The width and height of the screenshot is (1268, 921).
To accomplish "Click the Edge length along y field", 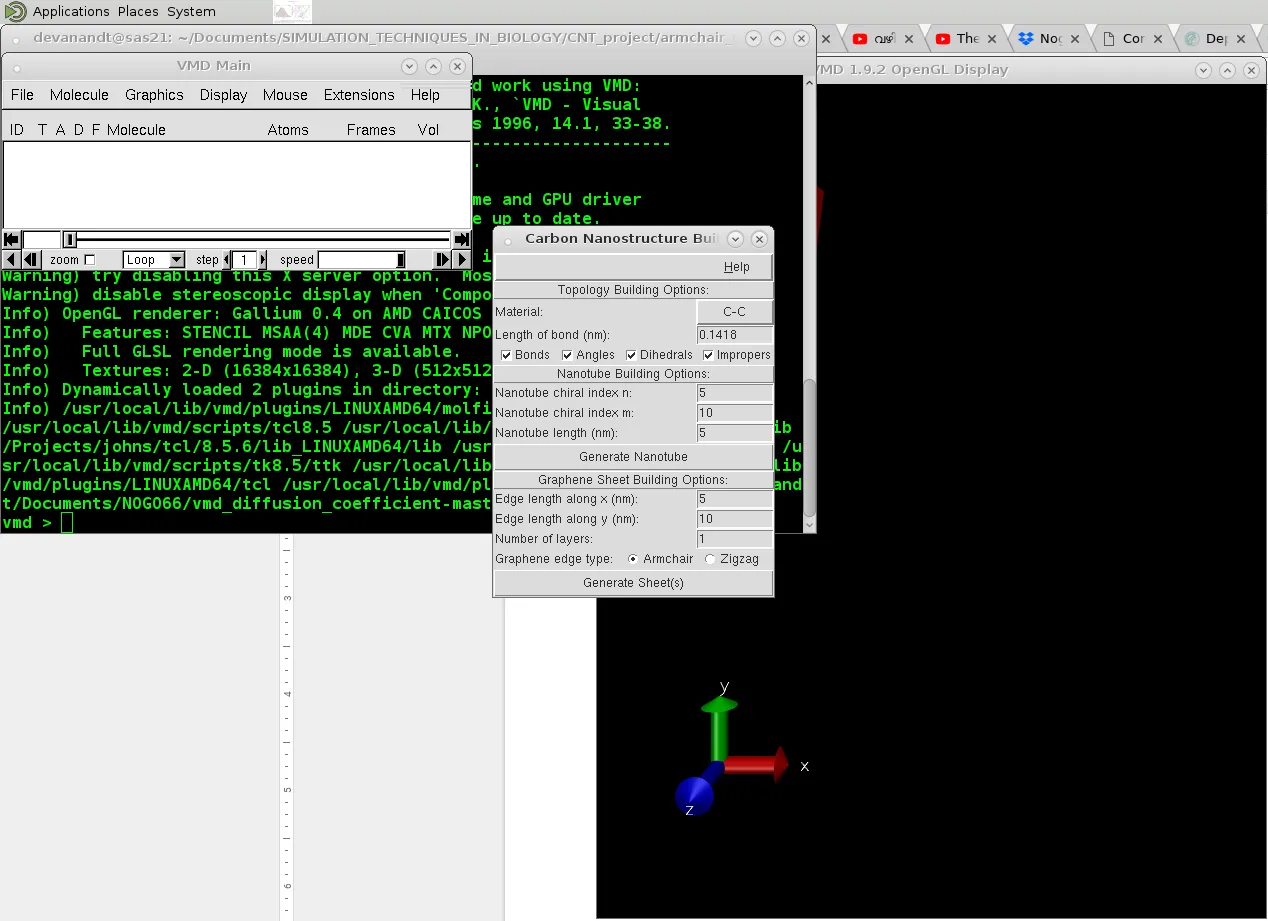I will 735,519.
